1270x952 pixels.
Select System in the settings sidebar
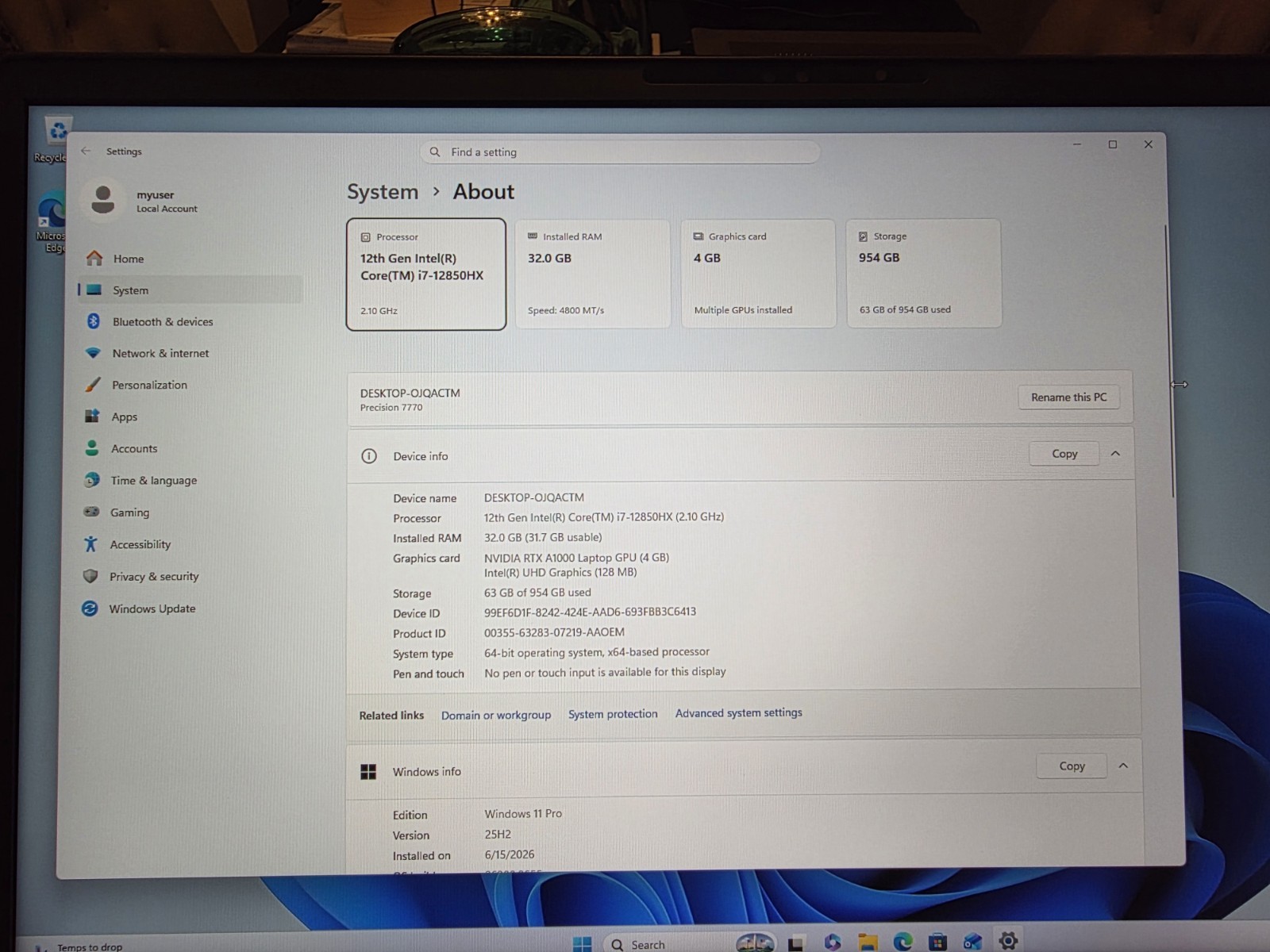(190, 290)
